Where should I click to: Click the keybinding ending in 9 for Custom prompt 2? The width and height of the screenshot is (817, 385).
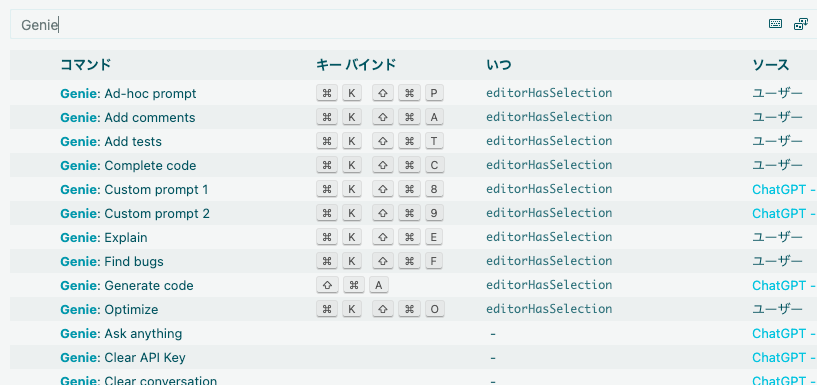380,213
